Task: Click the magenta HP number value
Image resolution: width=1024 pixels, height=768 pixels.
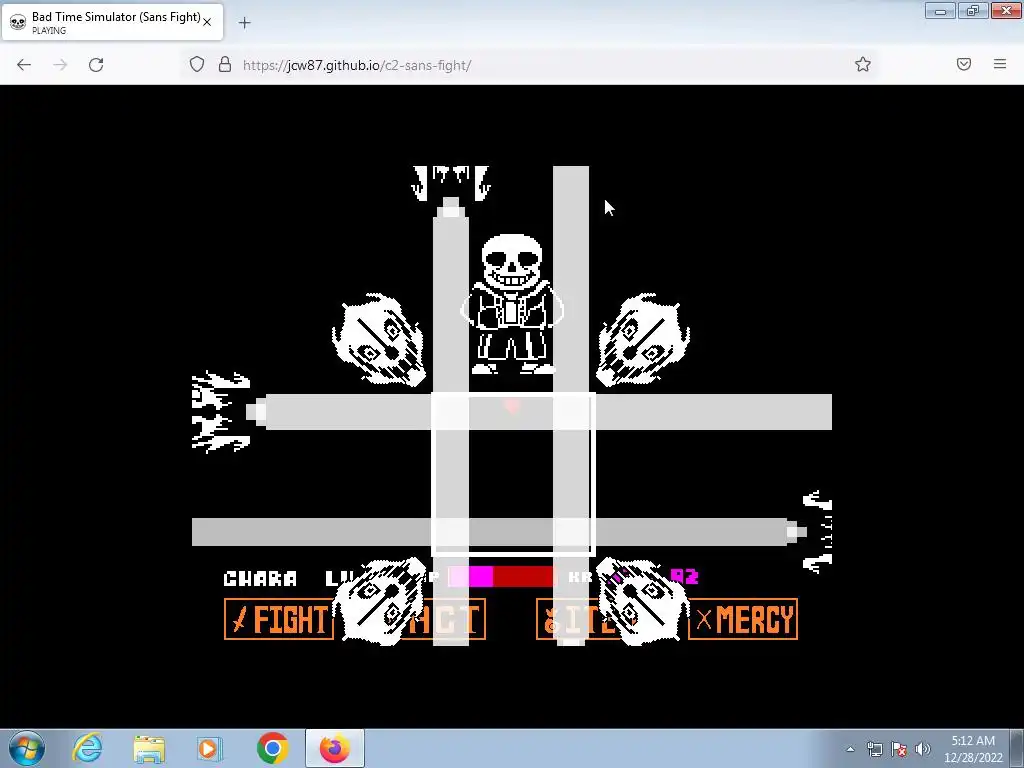Action: [684, 577]
